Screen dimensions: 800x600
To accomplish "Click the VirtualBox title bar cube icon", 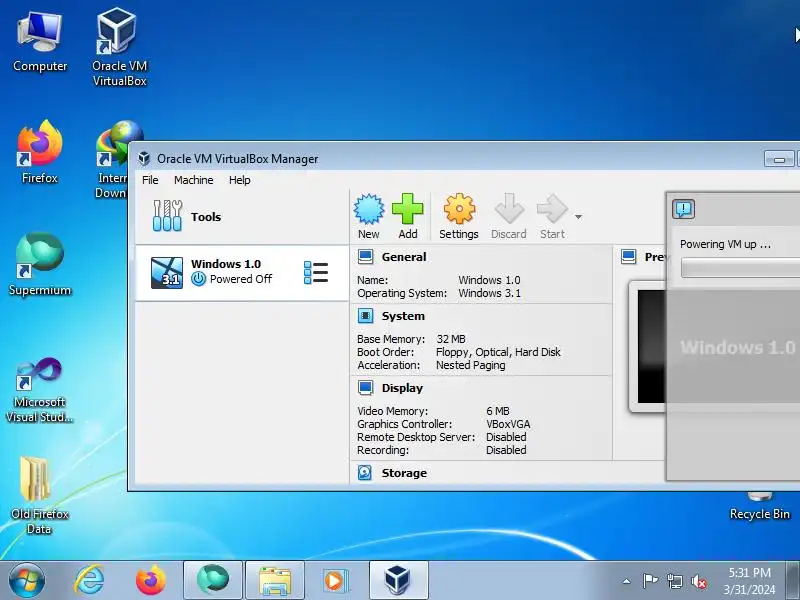I will (x=144, y=159).
